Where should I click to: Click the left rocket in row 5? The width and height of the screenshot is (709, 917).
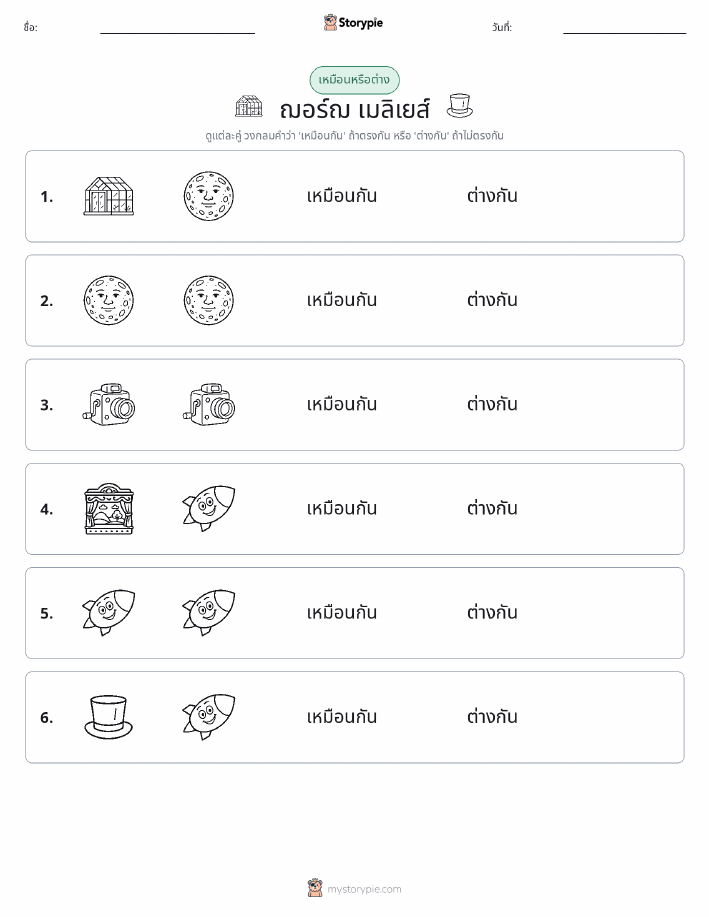click(x=109, y=612)
